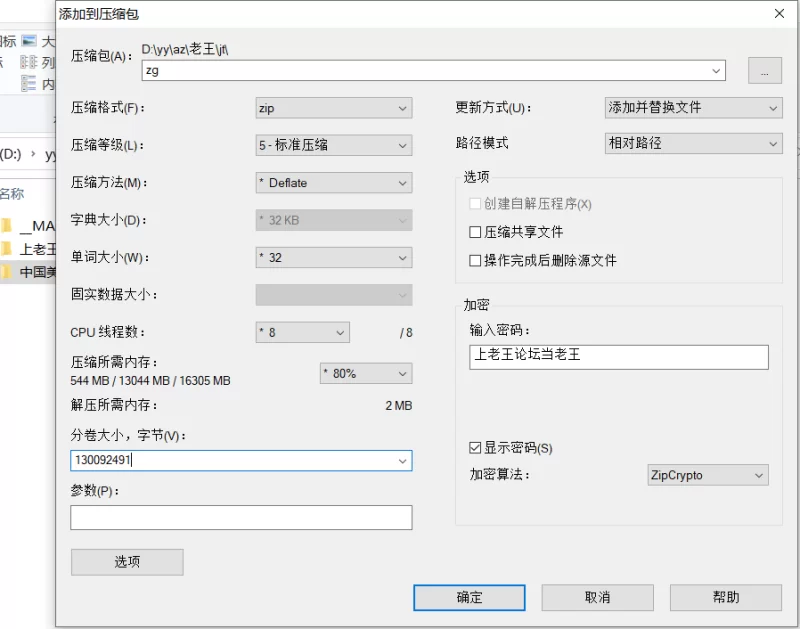The width and height of the screenshot is (800, 629).
Task: Open the archive name dropdown
Action: 716,71
